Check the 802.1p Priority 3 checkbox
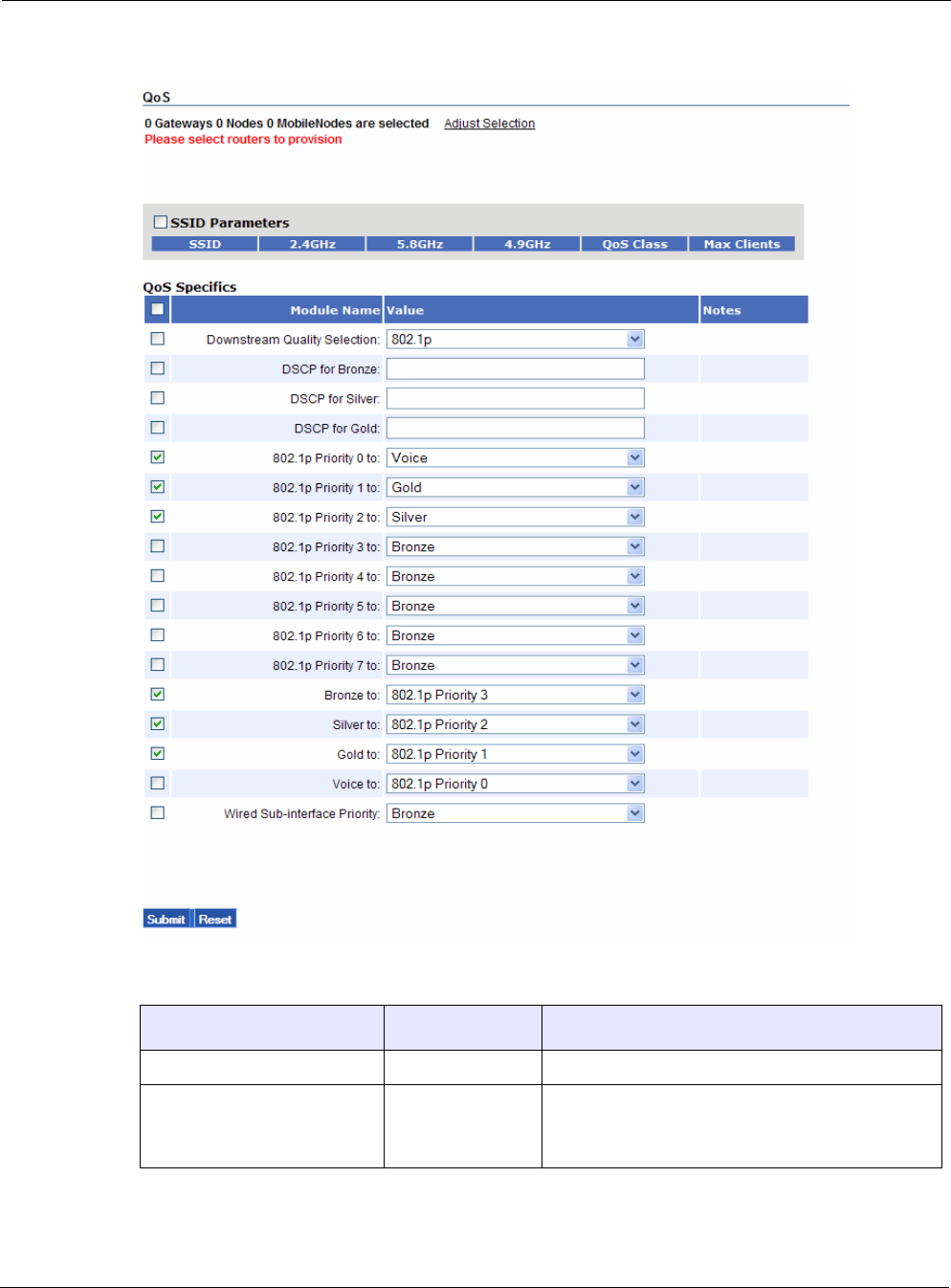951x1288 pixels. point(157,546)
